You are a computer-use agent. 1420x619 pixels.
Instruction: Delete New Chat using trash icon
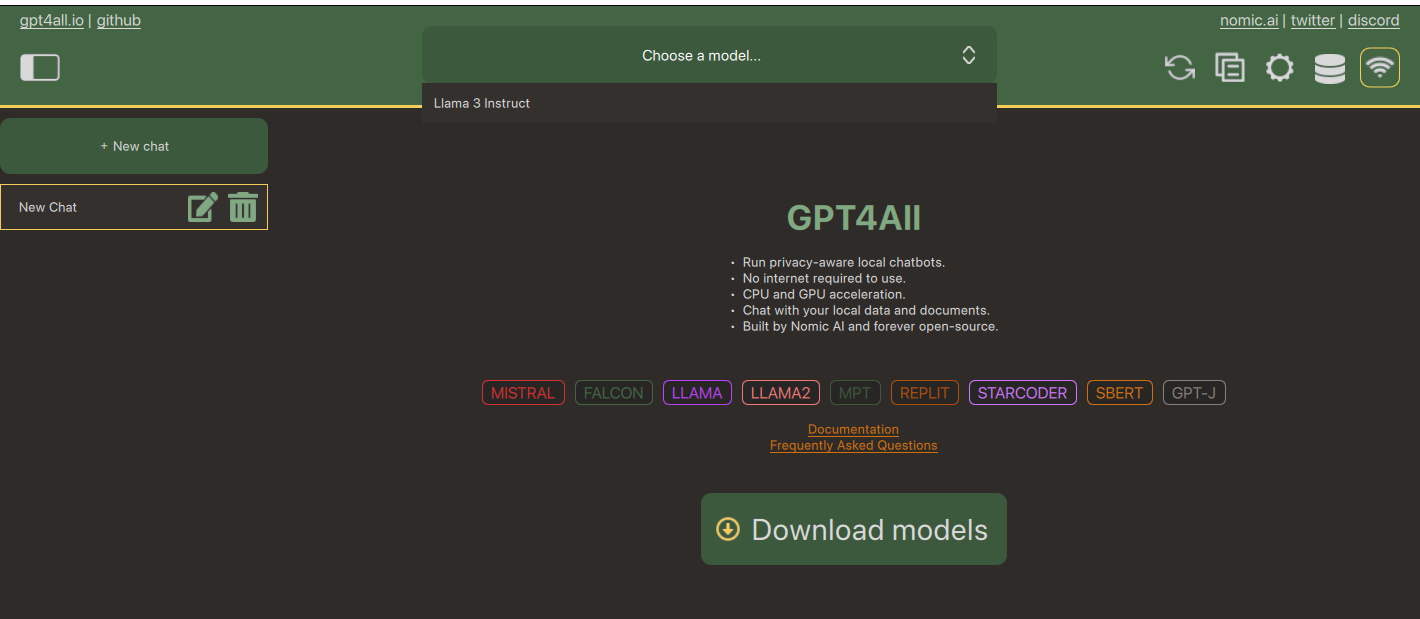pos(243,207)
